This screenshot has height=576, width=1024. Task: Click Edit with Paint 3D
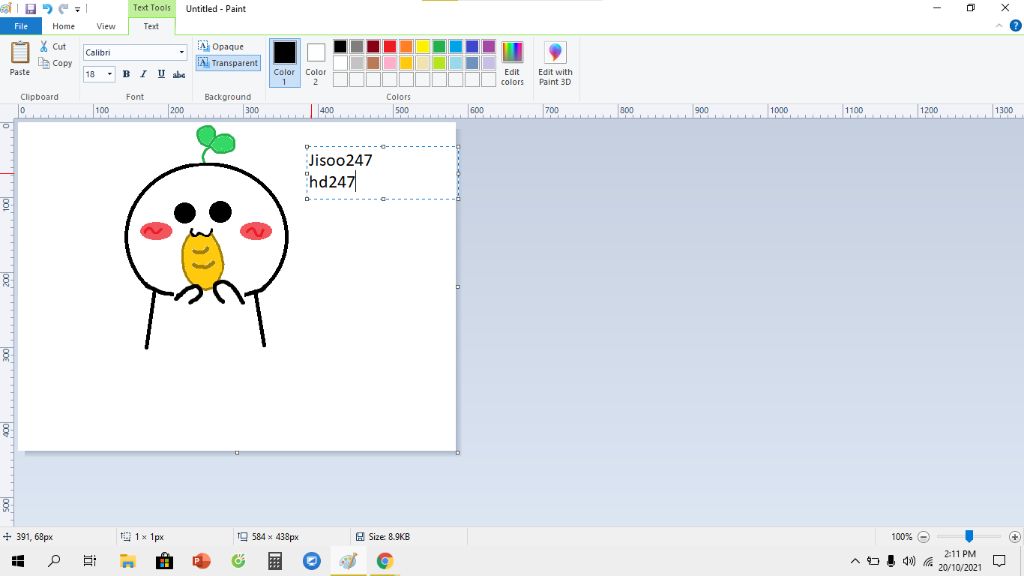point(555,63)
